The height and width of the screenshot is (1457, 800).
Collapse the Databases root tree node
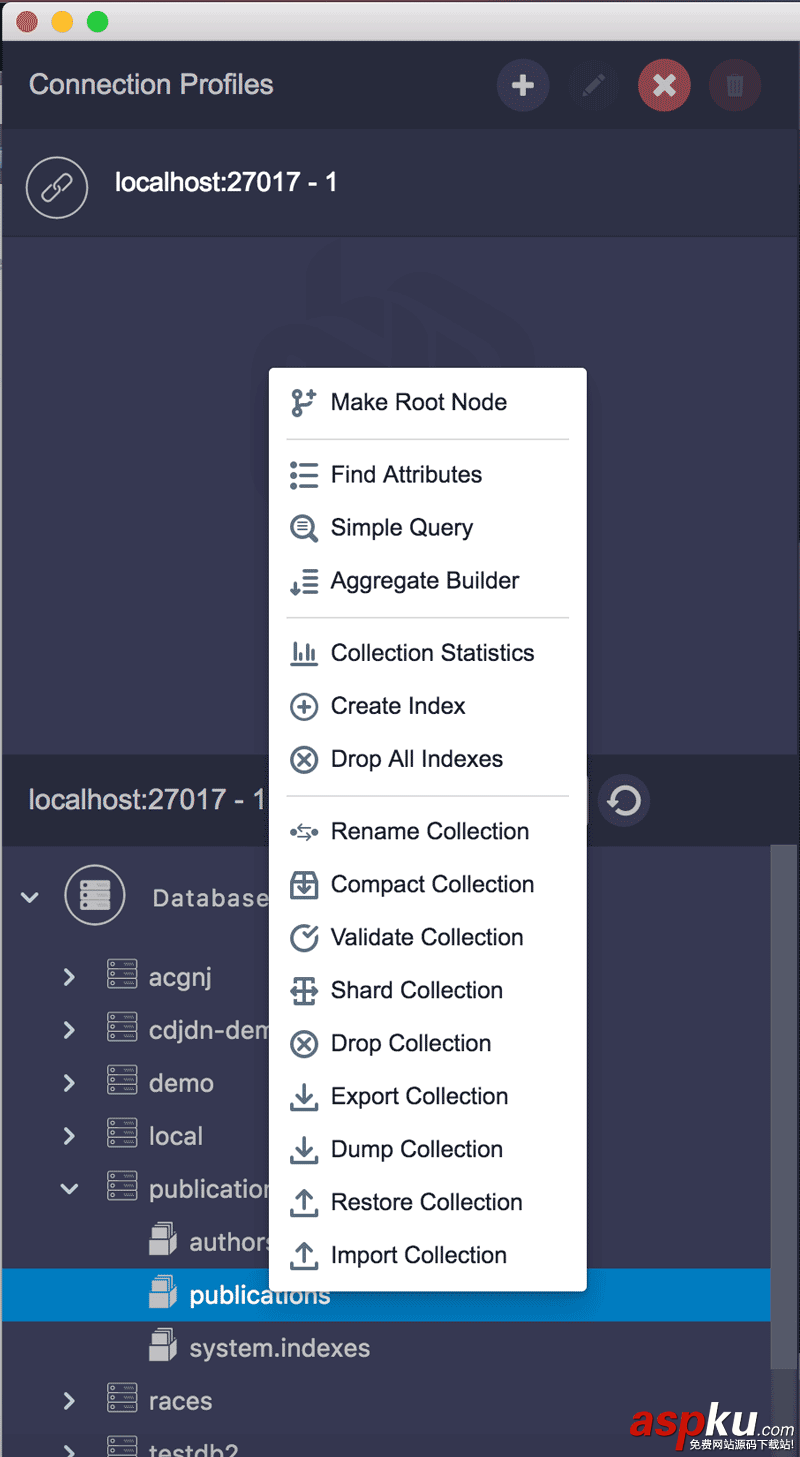pyautogui.click(x=28, y=896)
